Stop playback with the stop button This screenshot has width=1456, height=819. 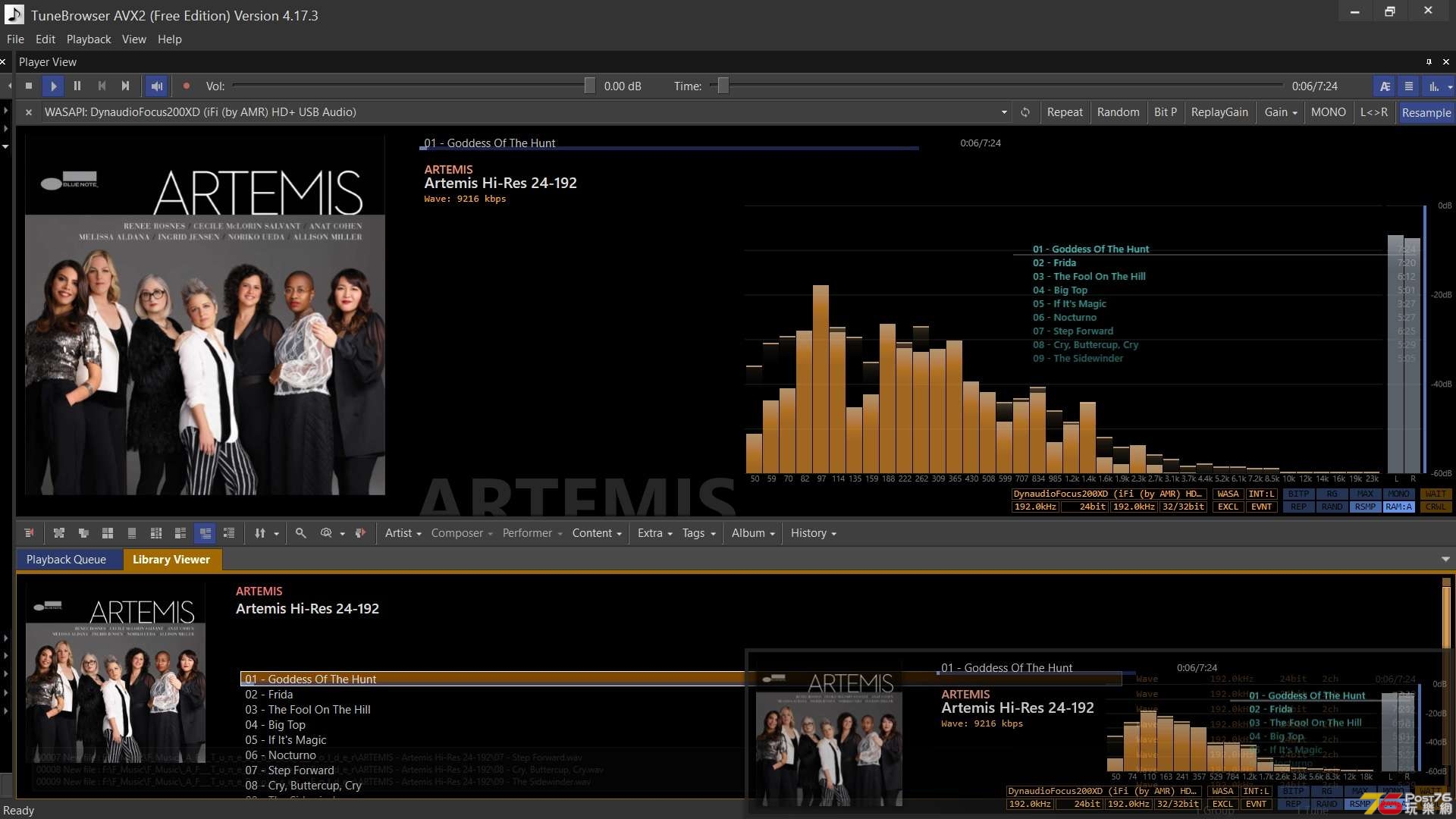tap(29, 86)
